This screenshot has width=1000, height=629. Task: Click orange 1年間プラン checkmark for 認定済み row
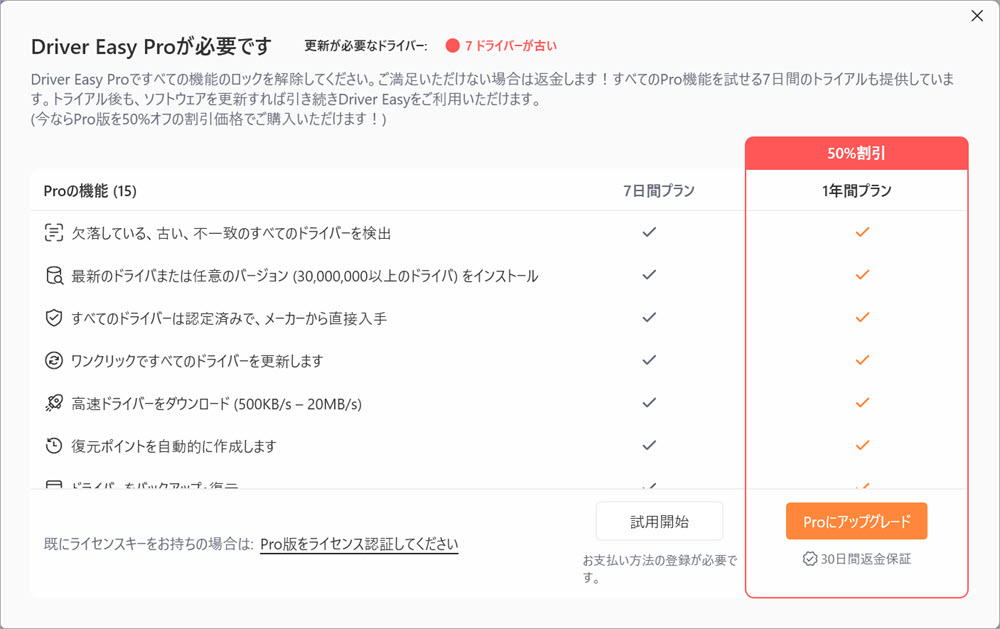(x=862, y=317)
